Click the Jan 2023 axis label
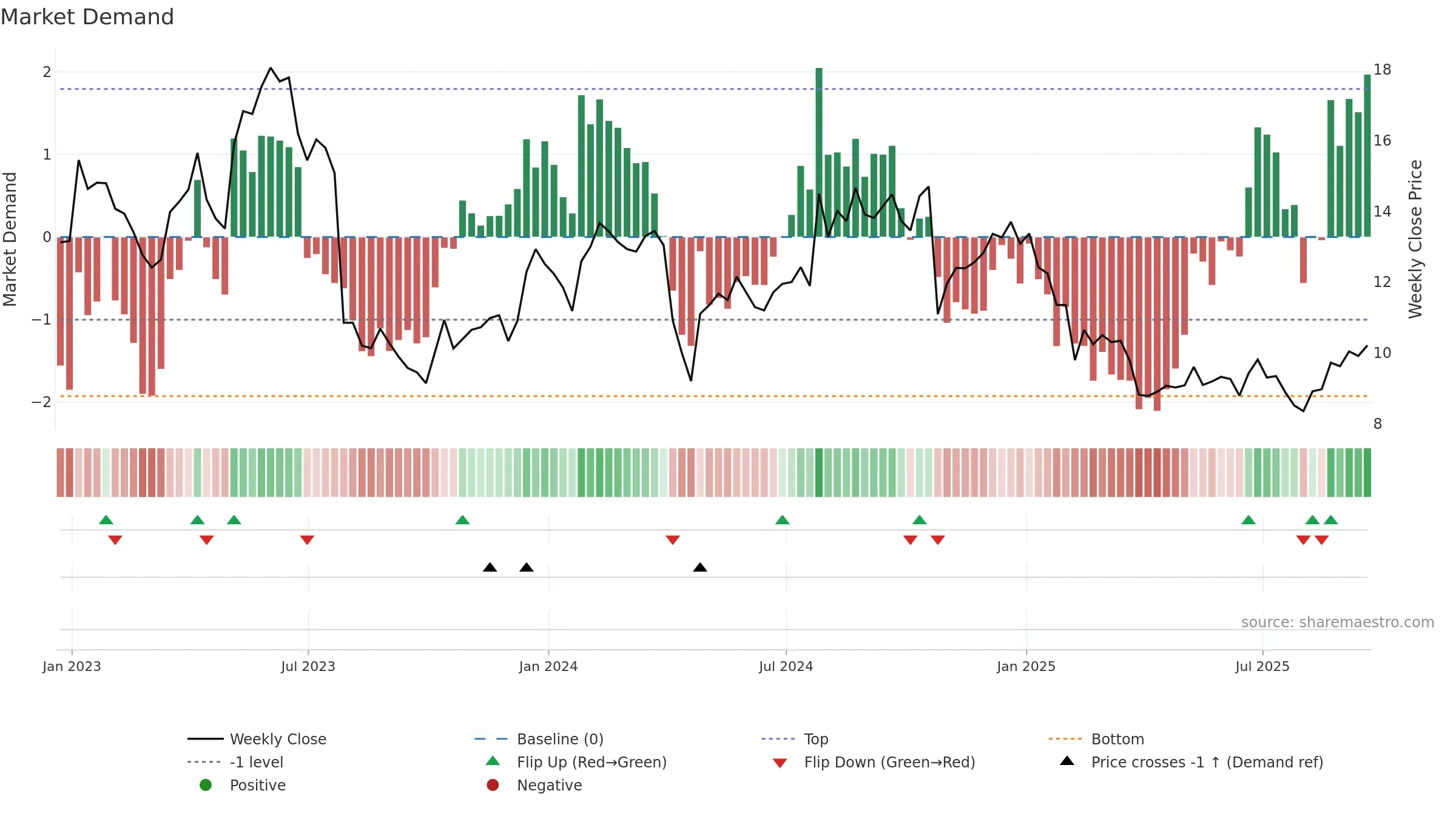The height and width of the screenshot is (819, 1456). (x=72, y=666)
